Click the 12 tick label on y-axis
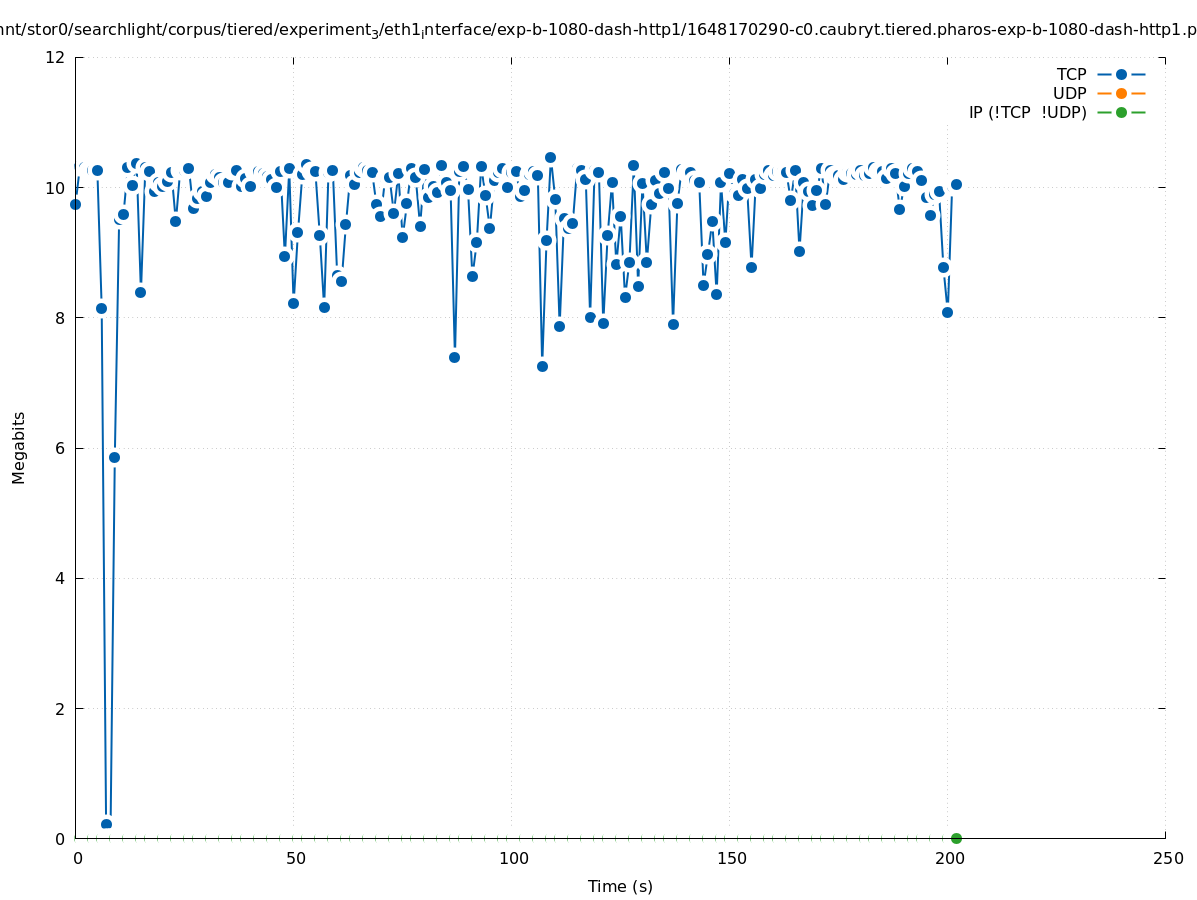This screenshot has height=900, width=1197. pyautogui.click(x=56, y=57)
